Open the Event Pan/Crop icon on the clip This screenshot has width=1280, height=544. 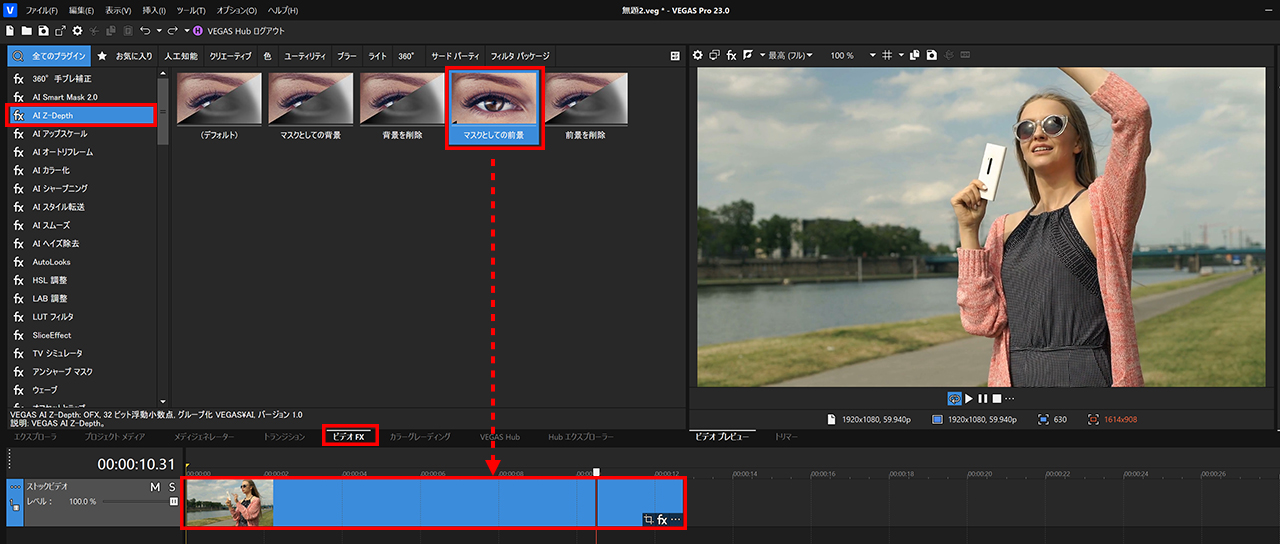[649, 519]
